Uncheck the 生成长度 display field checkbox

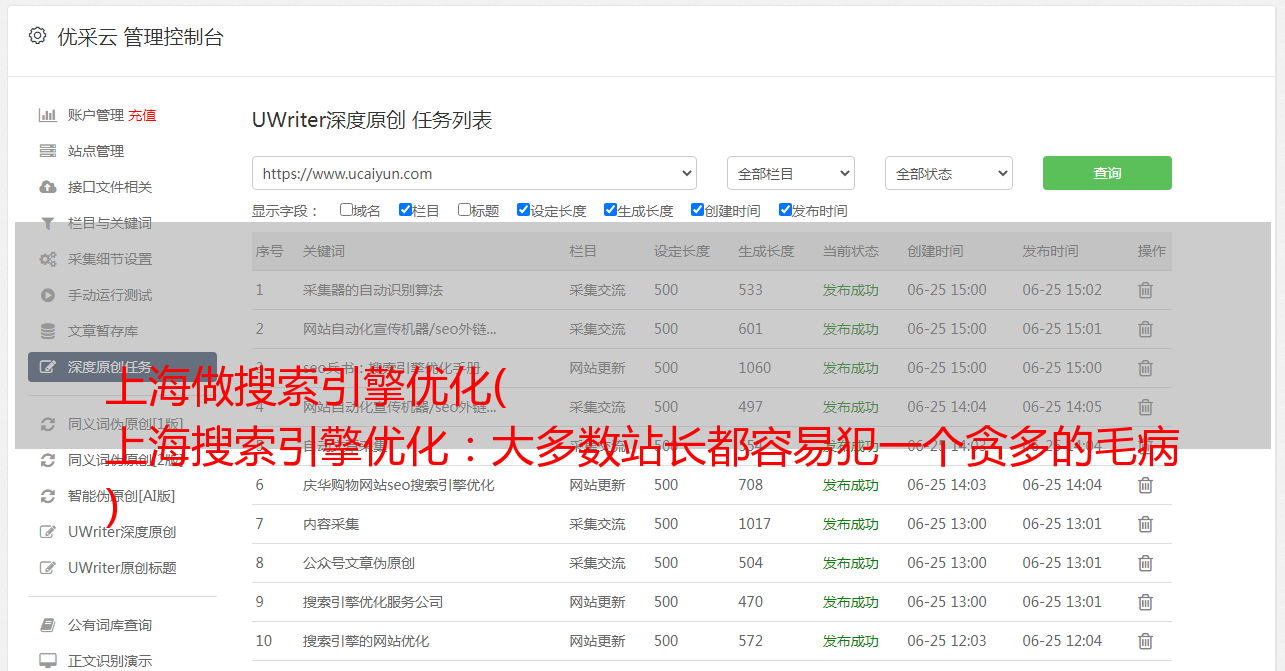coord(610,210)
